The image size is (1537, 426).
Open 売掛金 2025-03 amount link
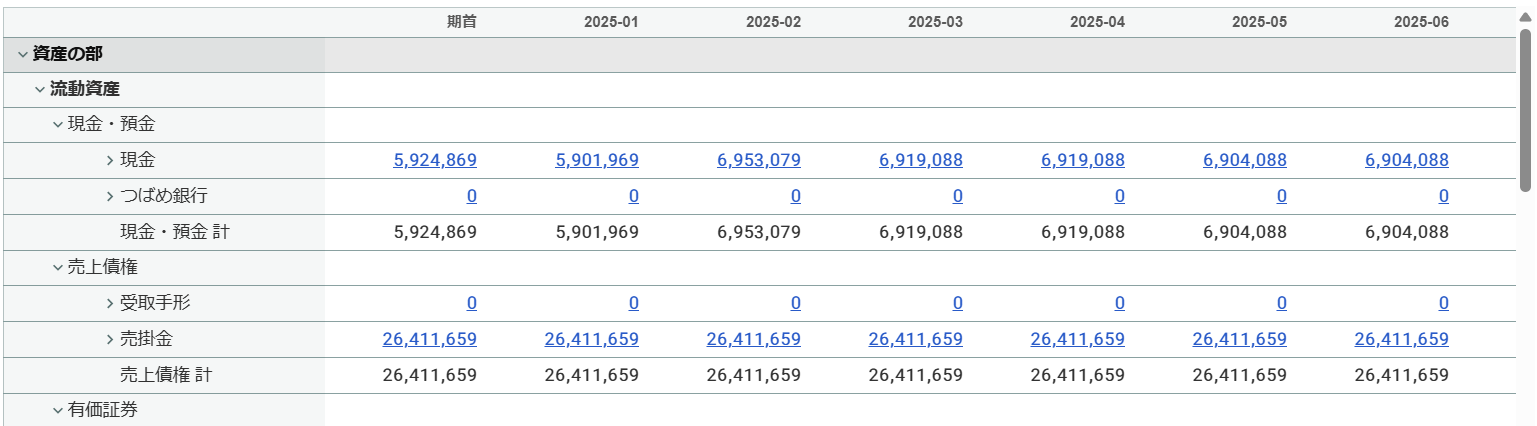click(x=916, y=339)
